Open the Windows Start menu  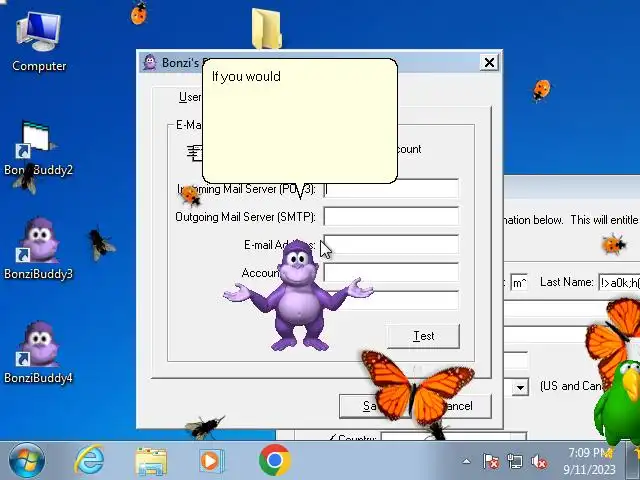pyautogui.click(x=27, y=461)
